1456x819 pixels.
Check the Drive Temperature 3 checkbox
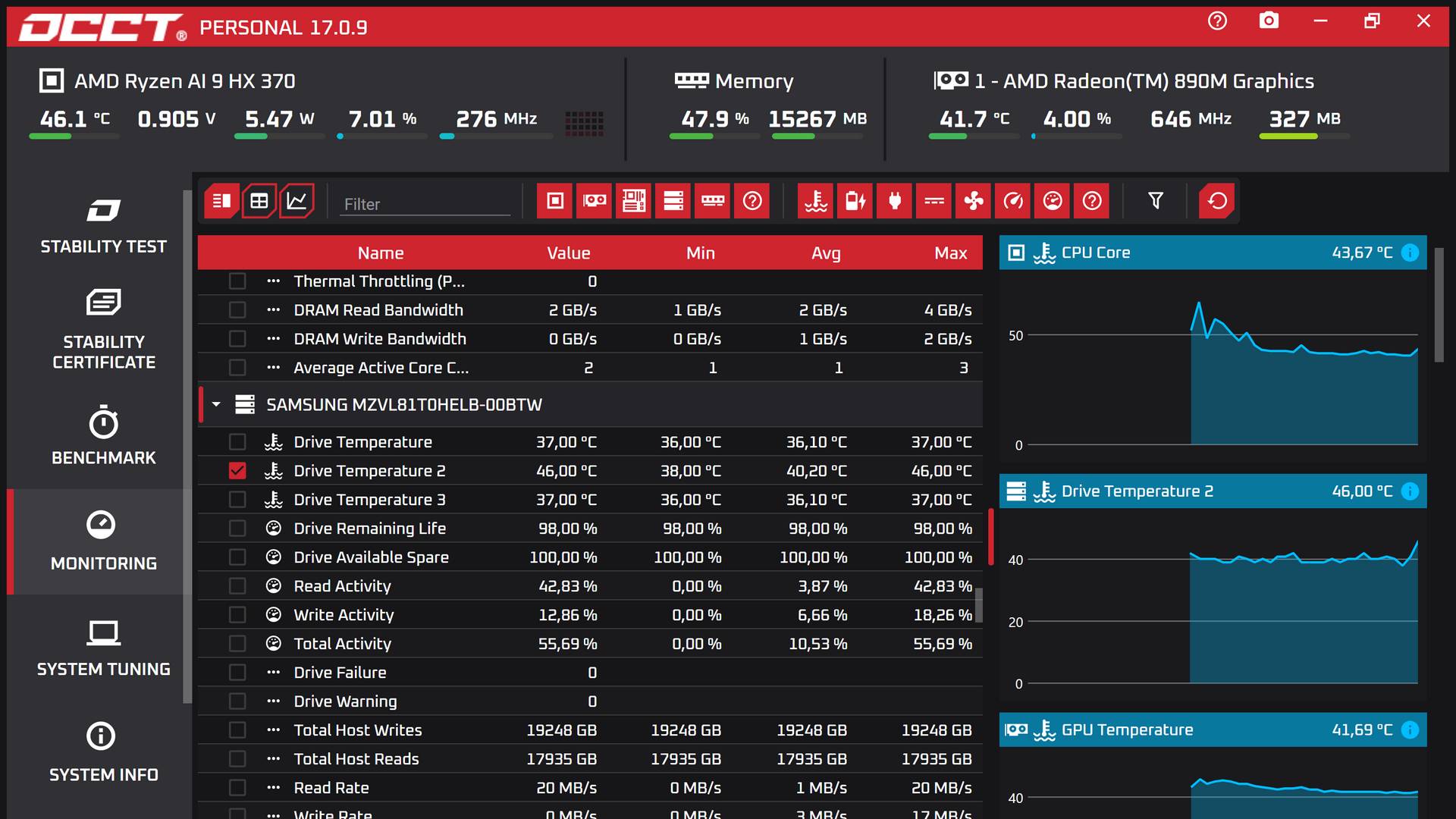tap(237, 500)
